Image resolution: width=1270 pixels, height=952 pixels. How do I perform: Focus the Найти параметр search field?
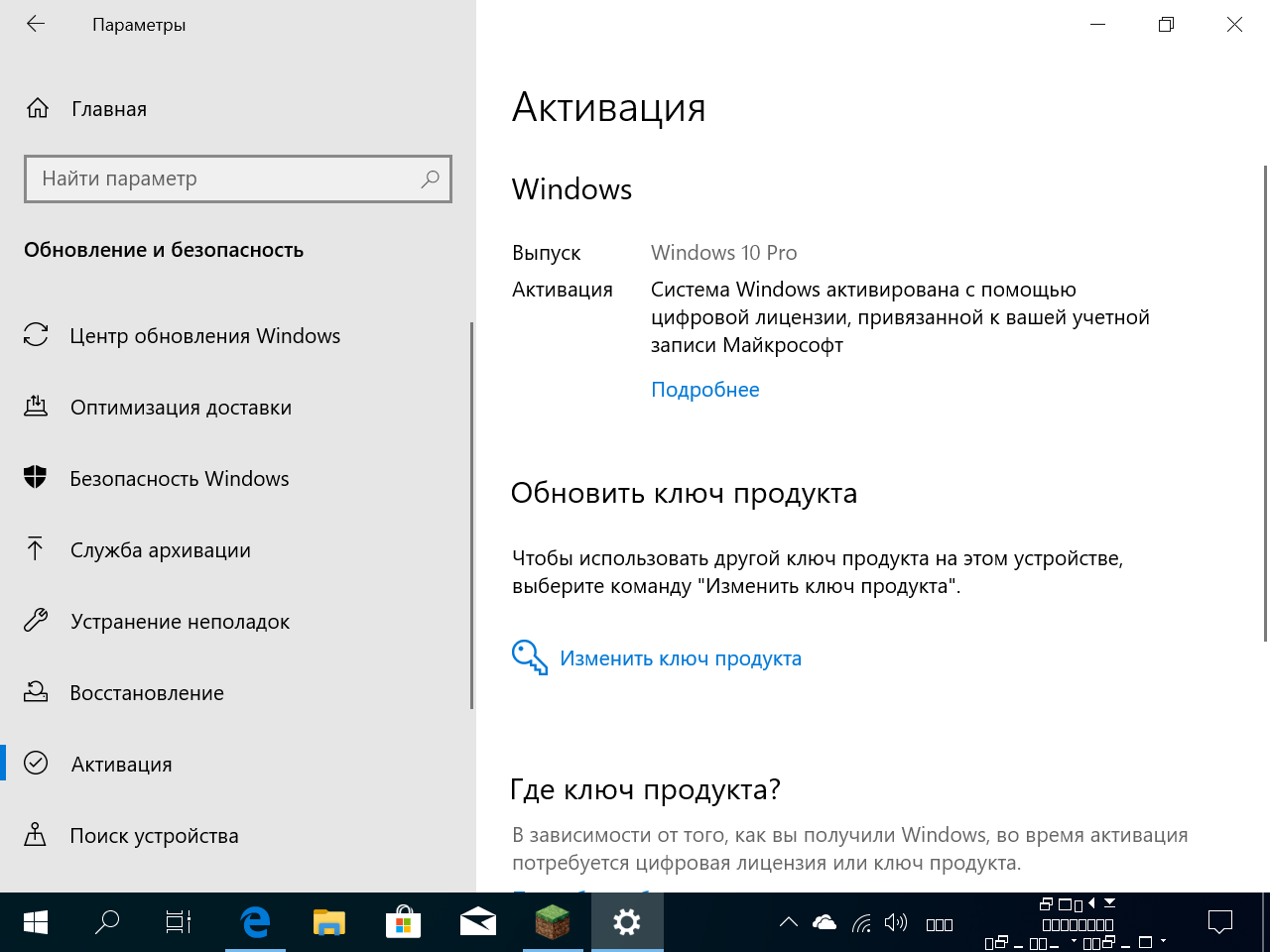(238, 178)
